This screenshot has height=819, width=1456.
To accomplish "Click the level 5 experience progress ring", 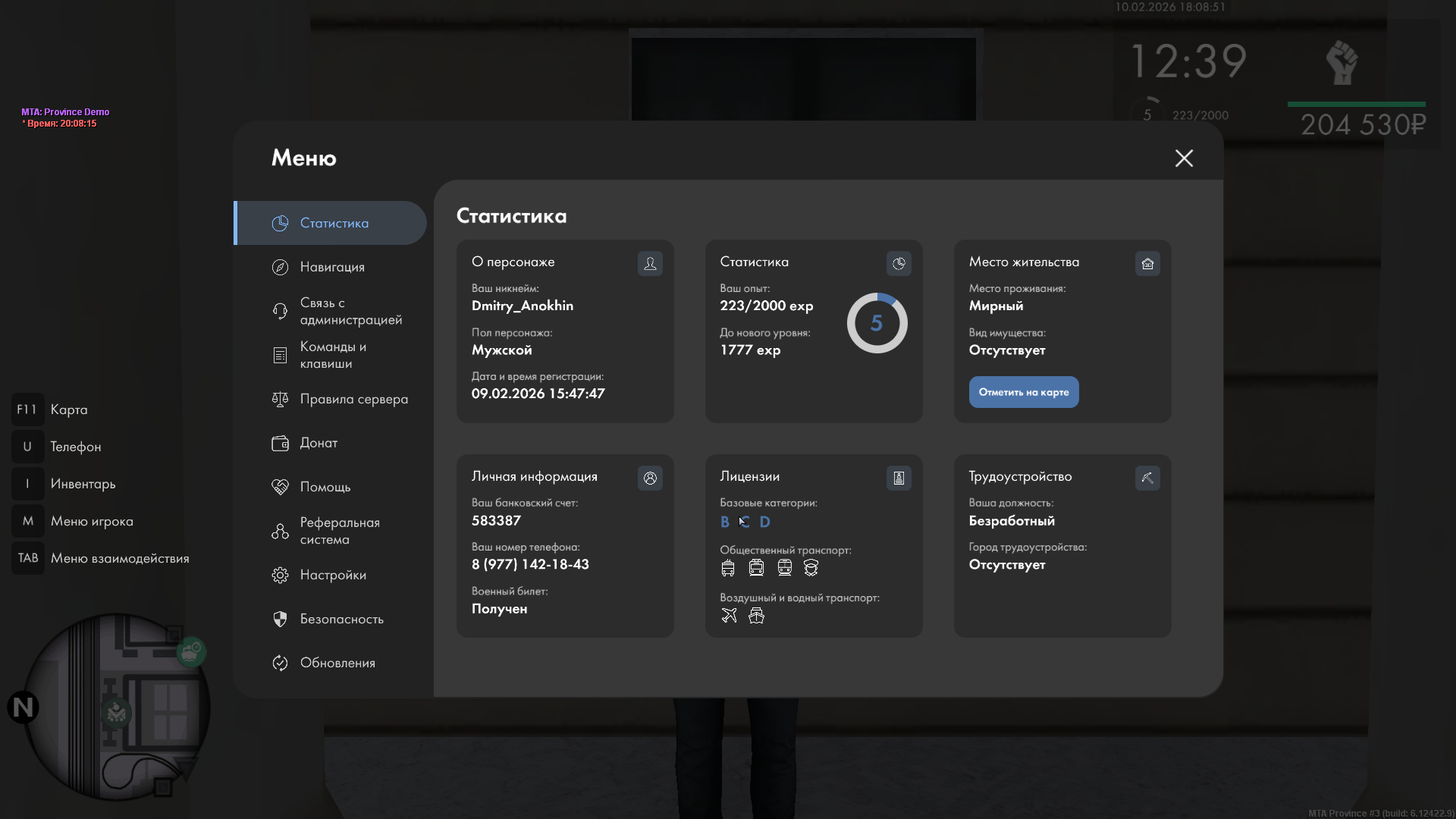I will (877, 323).
